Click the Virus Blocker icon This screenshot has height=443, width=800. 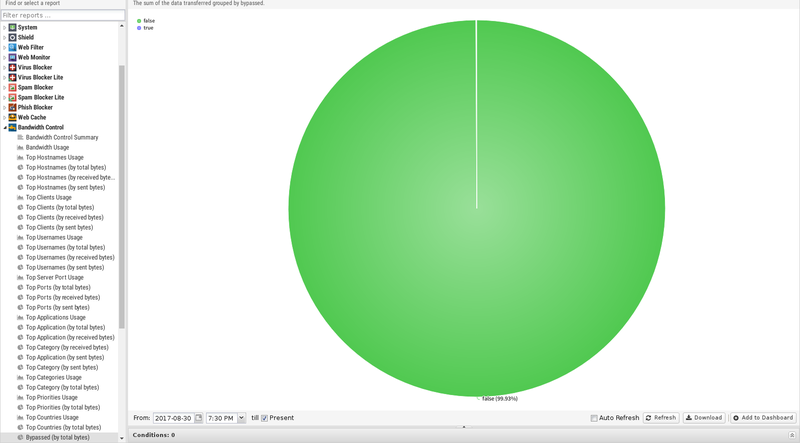click(x=12, y=67)
